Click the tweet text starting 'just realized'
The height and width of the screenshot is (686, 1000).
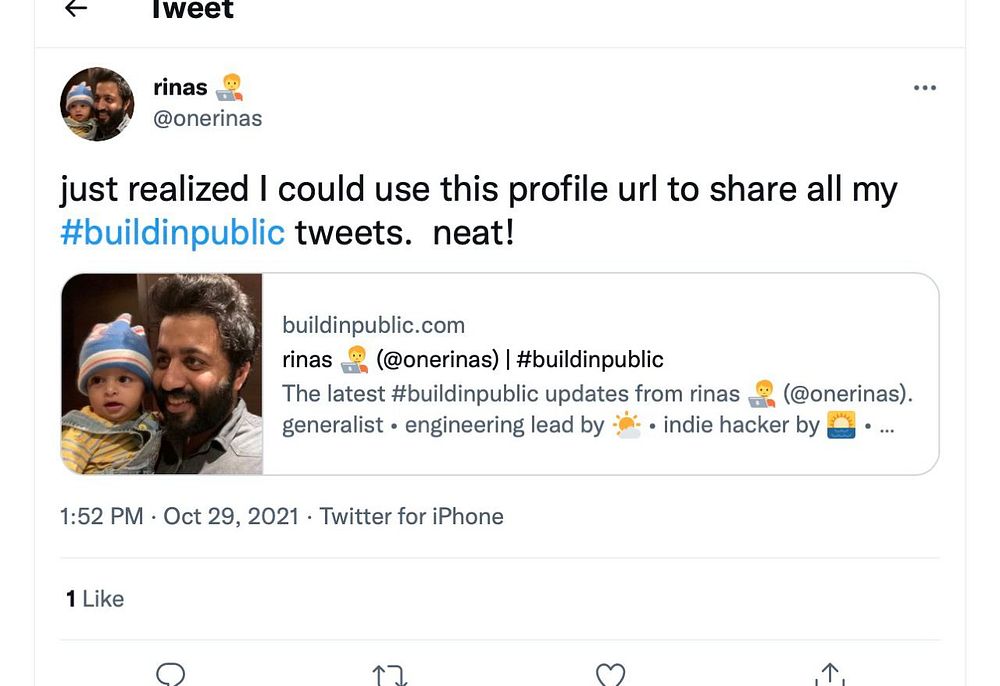pos(478,190)
